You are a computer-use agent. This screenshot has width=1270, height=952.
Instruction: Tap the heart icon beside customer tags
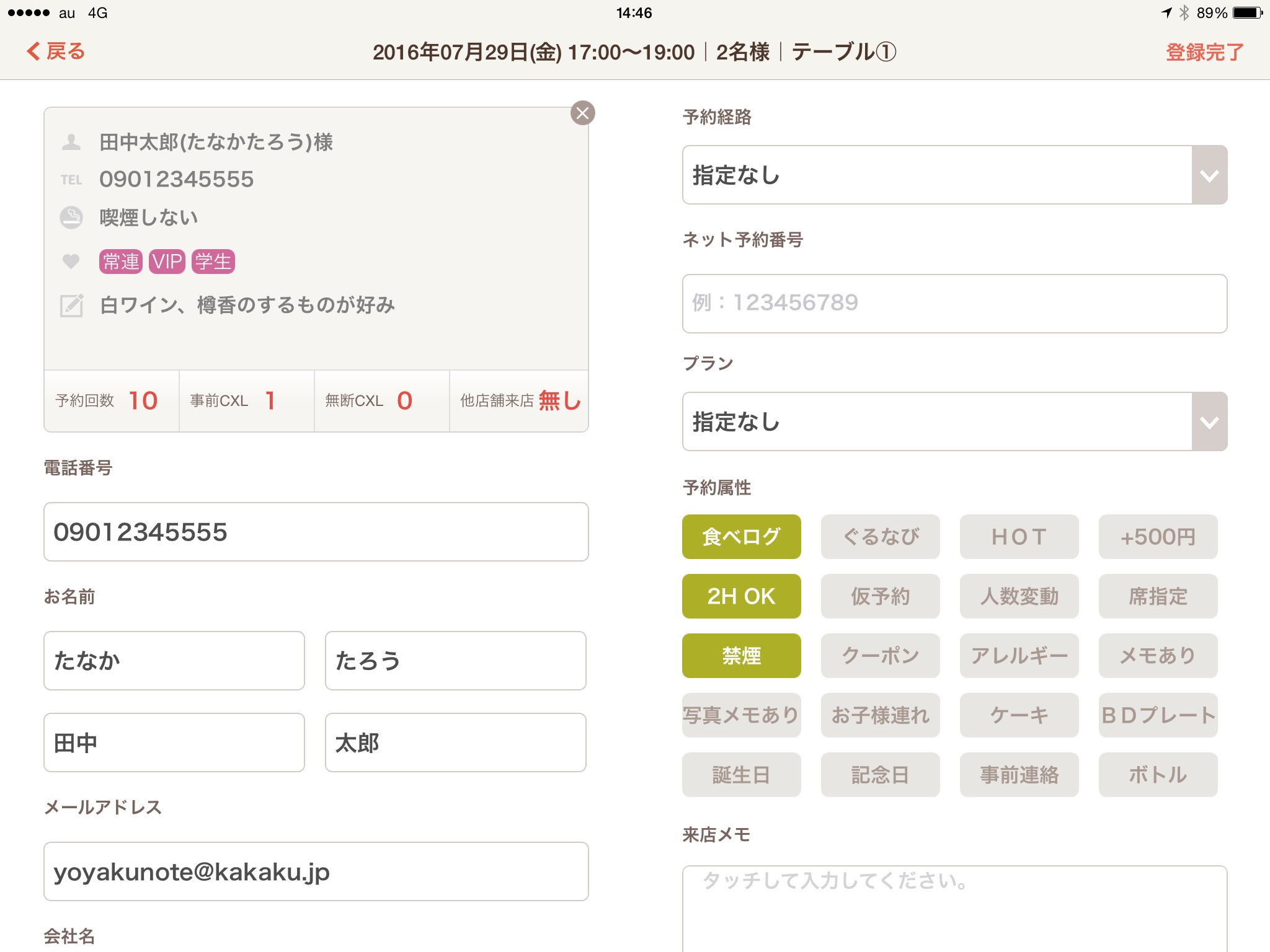click(x=71, y=261)
